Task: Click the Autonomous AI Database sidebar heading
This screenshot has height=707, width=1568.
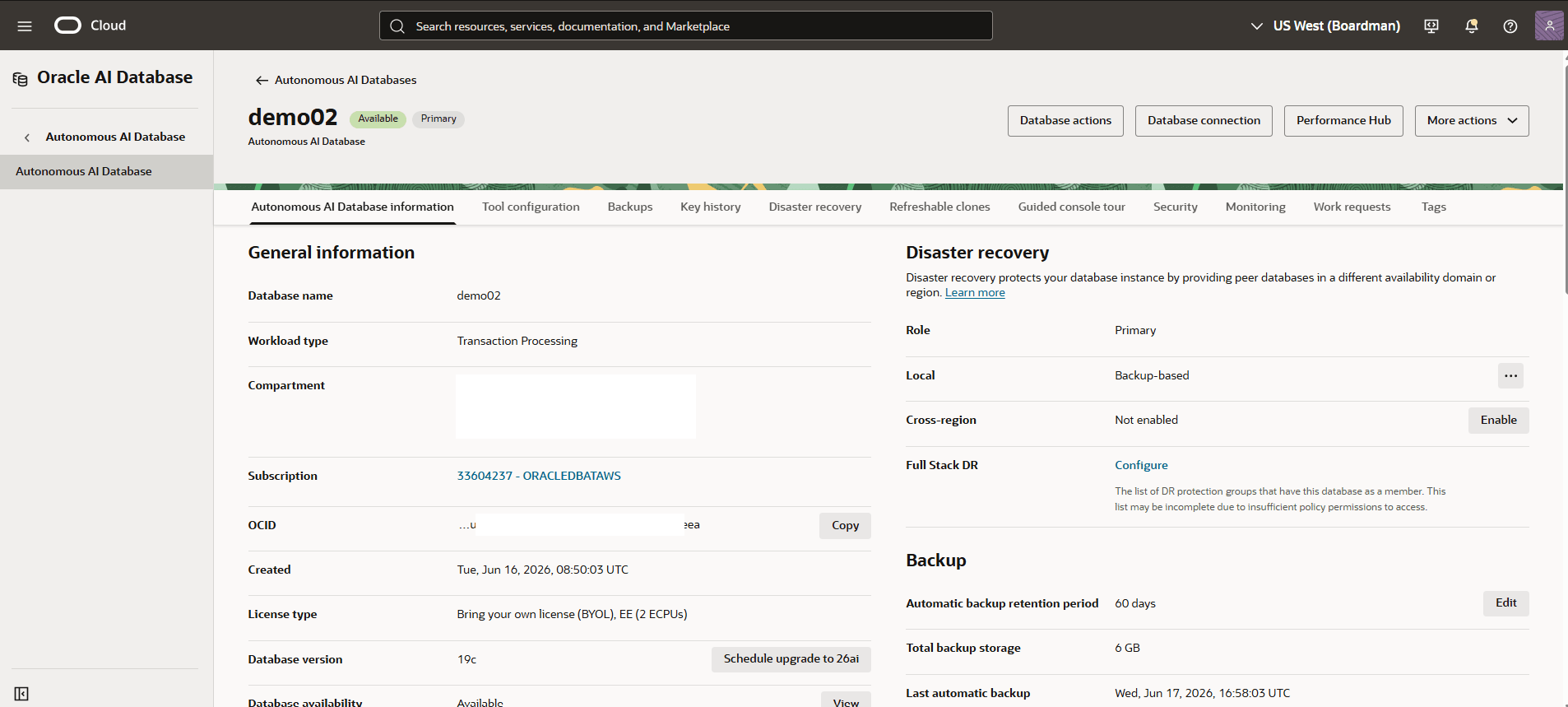Action: click(x=115, y=137)
